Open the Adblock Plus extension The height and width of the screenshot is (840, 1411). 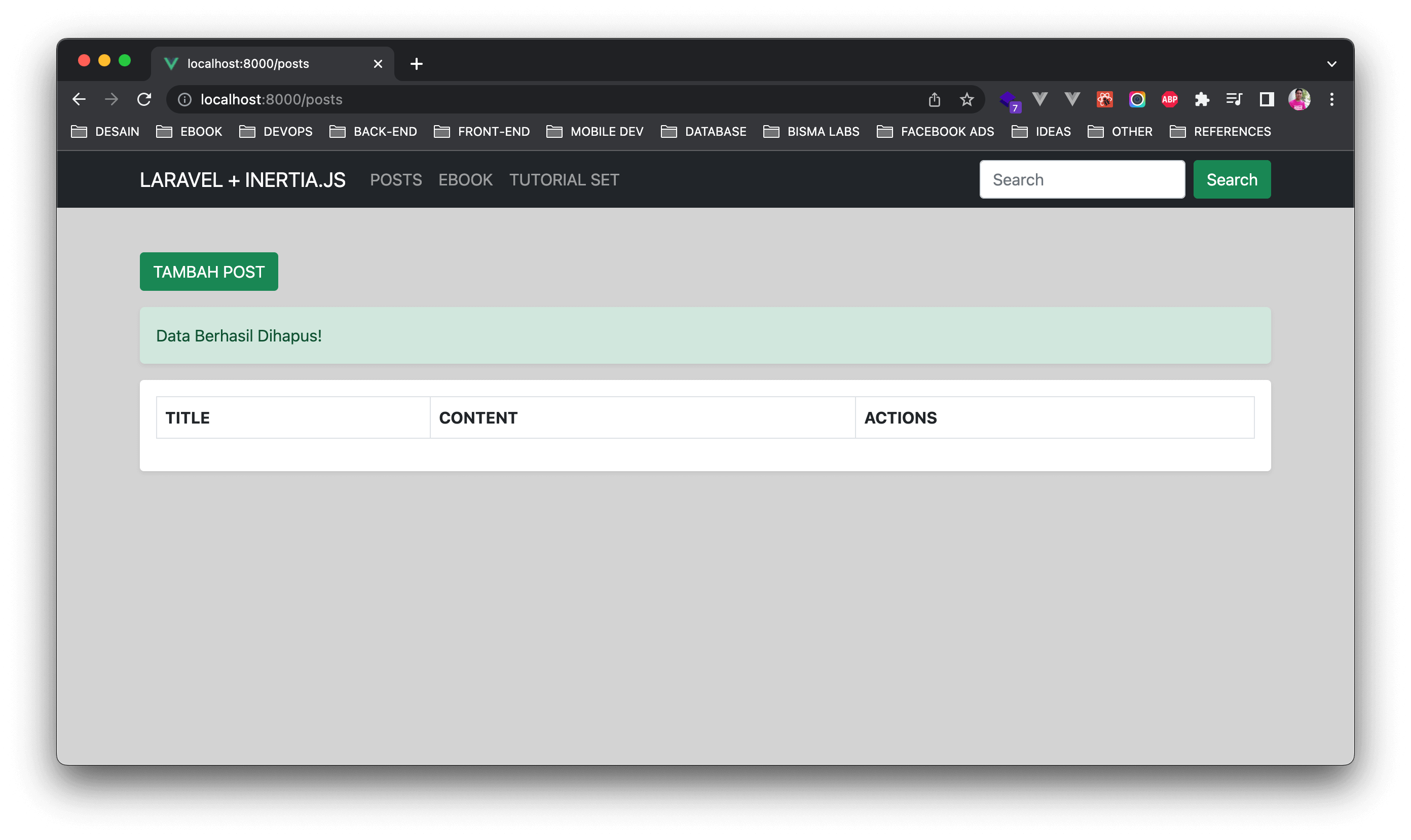point(1169,99)
